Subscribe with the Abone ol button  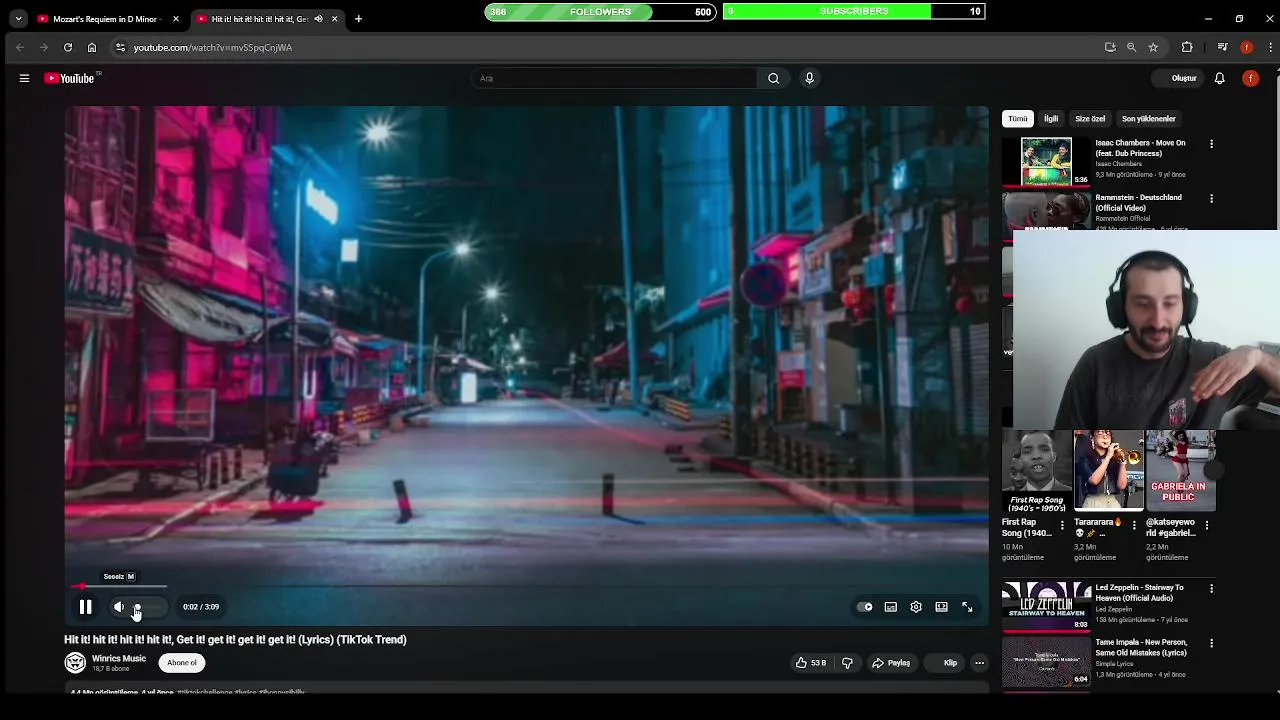[182, 663]
